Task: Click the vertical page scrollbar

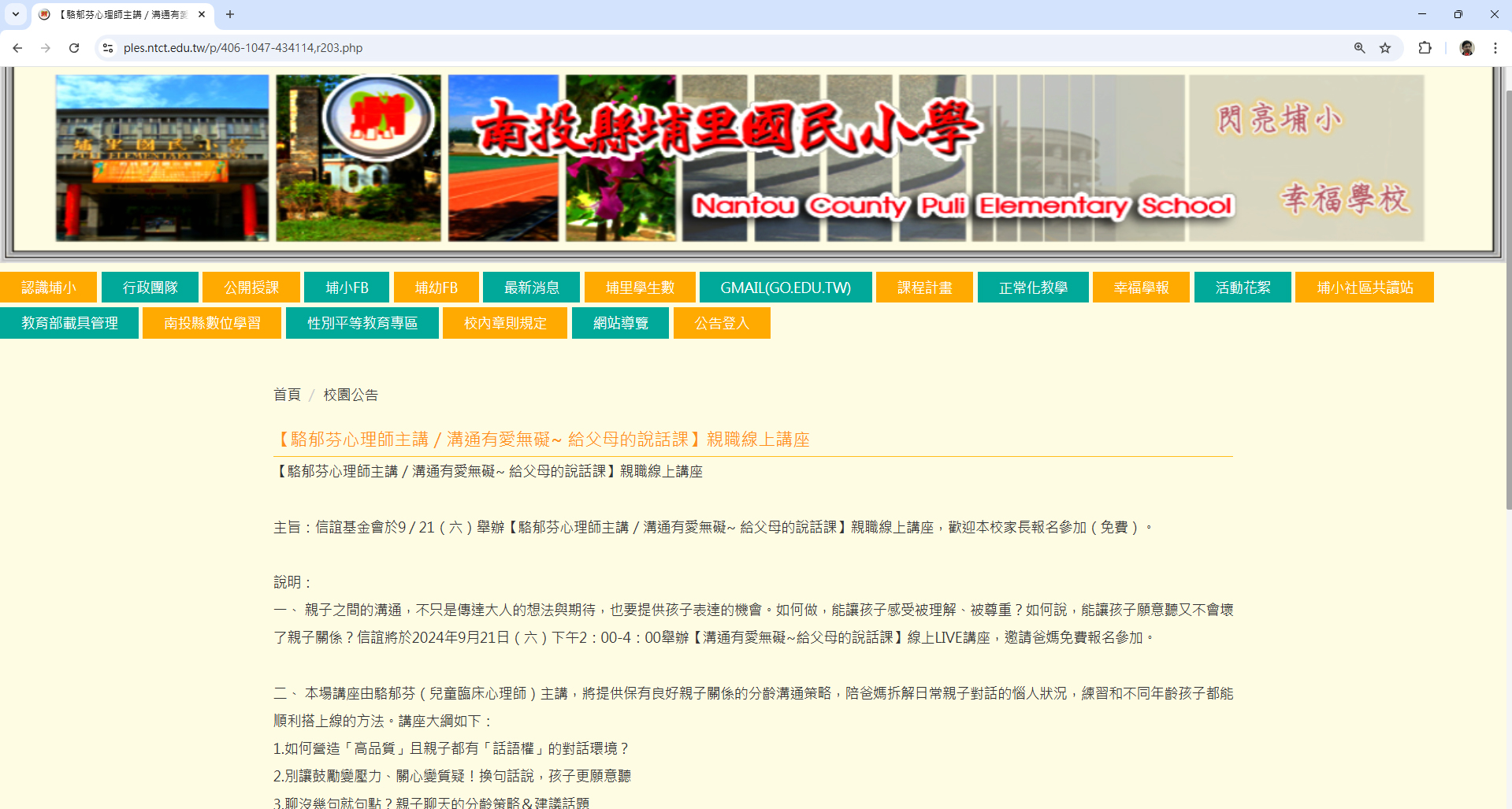Action: tap(1508, 299)
